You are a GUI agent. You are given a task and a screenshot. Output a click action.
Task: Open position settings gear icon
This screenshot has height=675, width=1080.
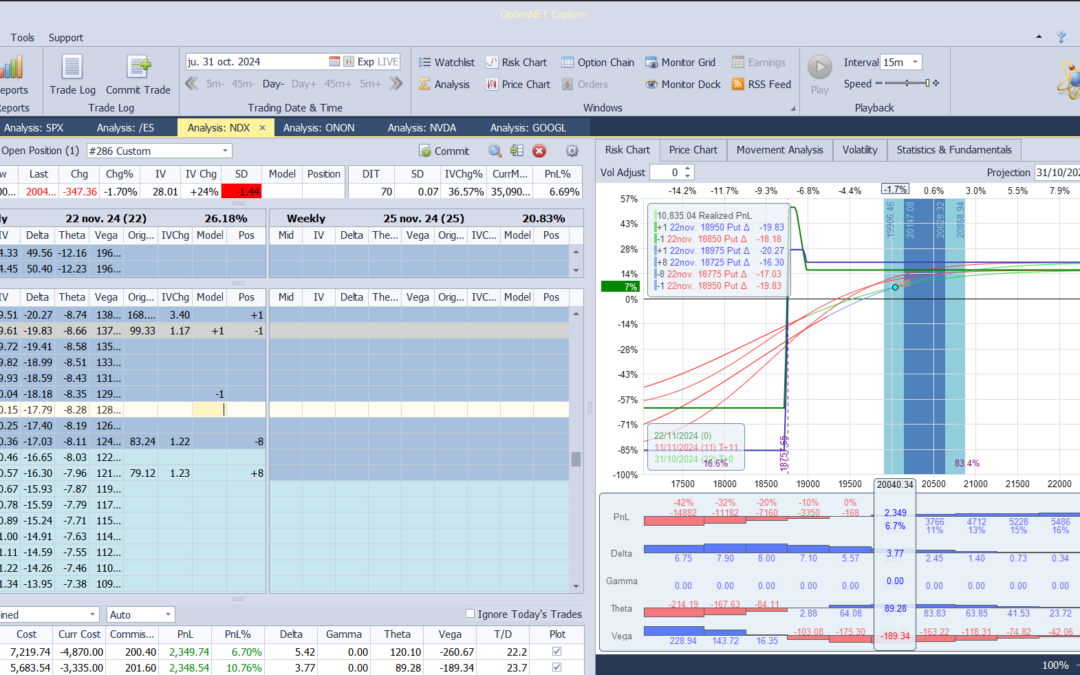[x=572, y=151]
